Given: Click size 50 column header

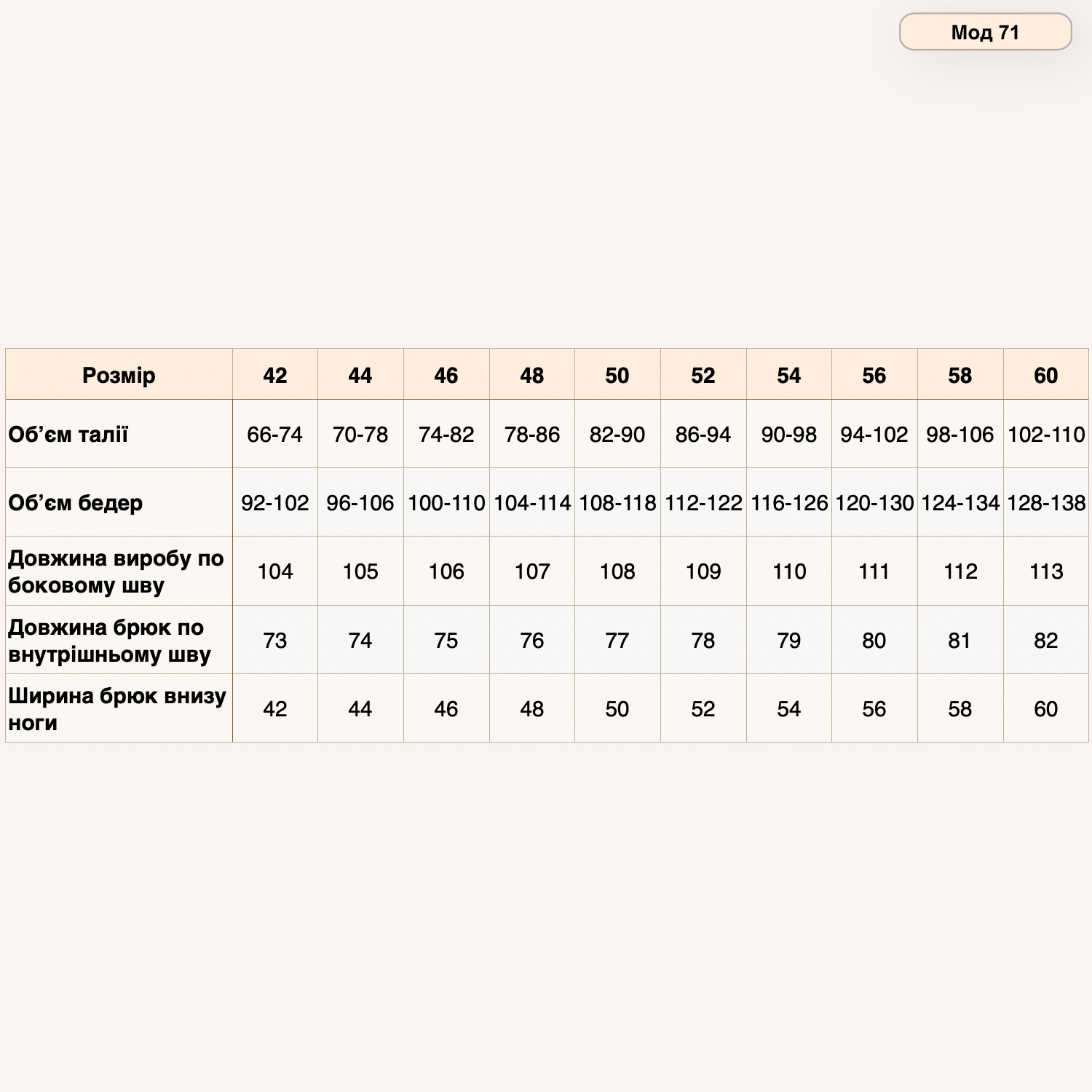Looking at the screenshot, I should [617, 374].
